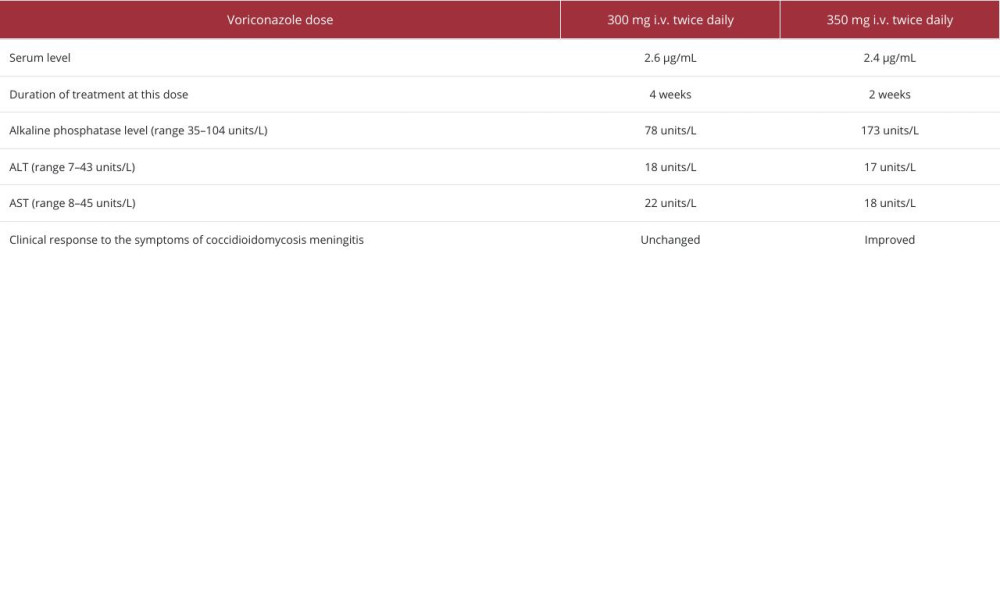Click the 'Serum level' row label
The height and width of the screenshot is (600, 1000).
[x=40, y=58]
